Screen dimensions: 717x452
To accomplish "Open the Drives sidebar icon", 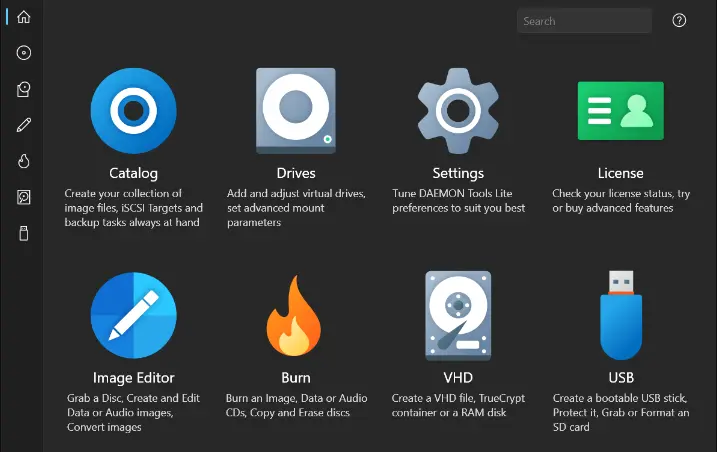I will (24, 89).
